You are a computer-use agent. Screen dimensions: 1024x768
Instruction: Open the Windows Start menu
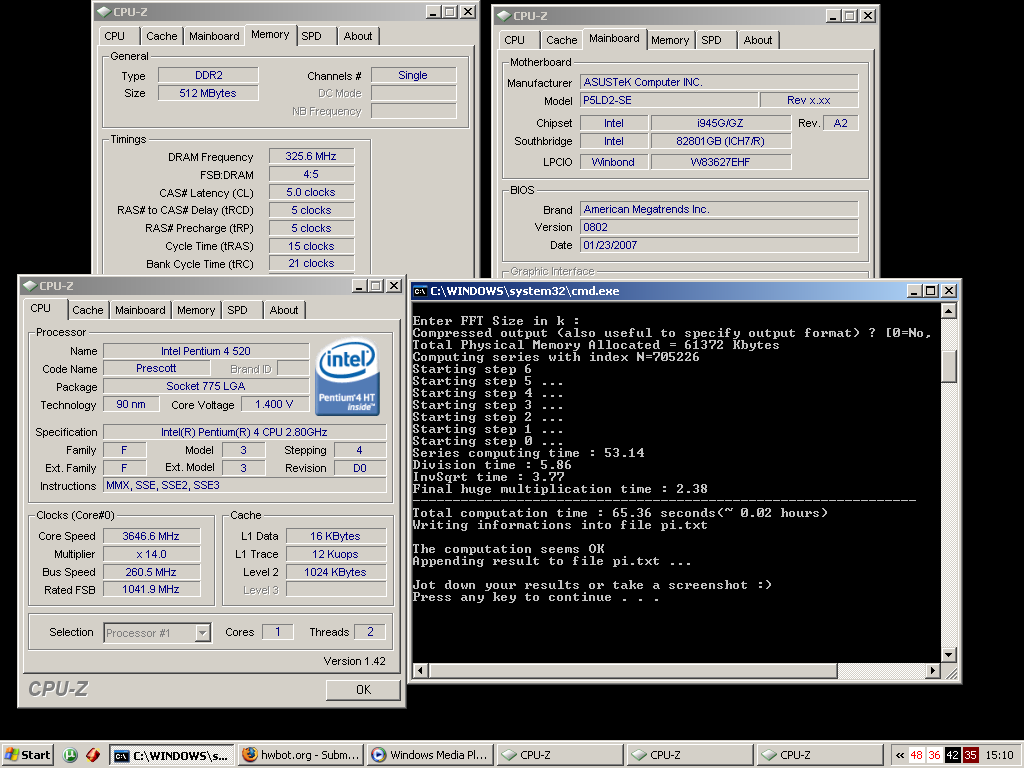pos(27,755)
